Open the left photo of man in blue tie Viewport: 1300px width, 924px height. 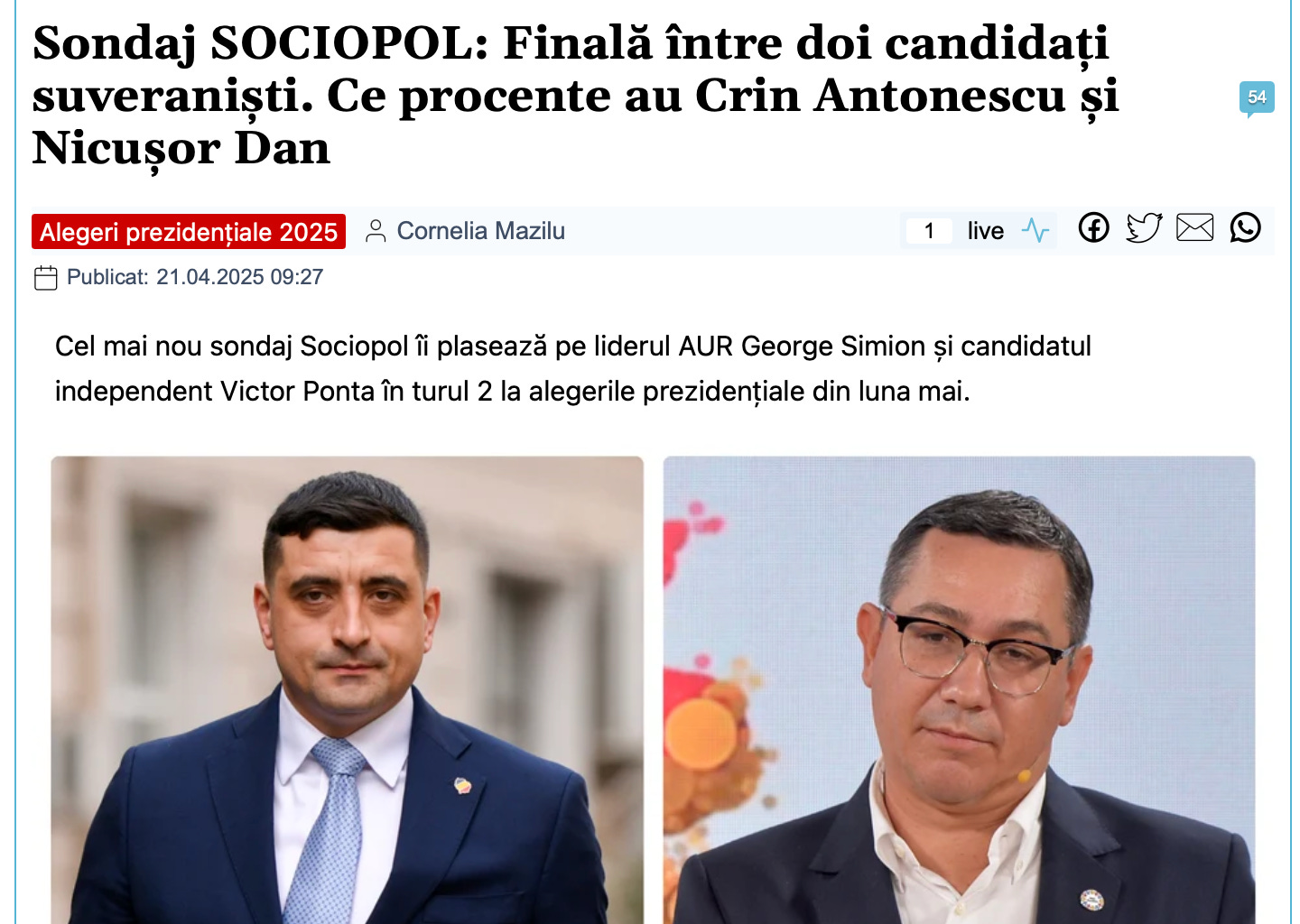pos(348,689)
